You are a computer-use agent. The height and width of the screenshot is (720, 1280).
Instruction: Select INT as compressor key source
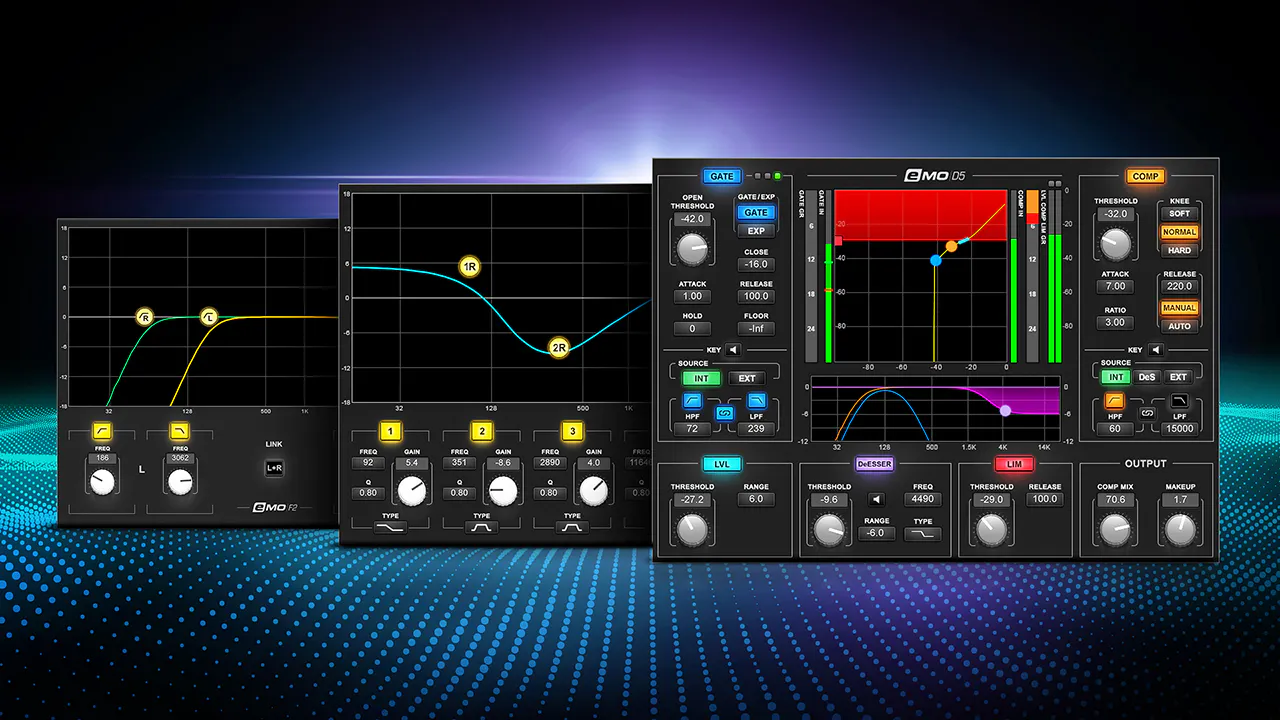coord(1115,377)
